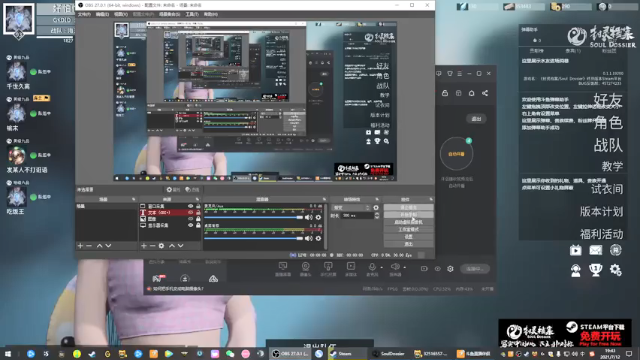This screenshot has width=640, height=360.
Task: Open the first menu in OBS menu bar
Action: [84, 14]
